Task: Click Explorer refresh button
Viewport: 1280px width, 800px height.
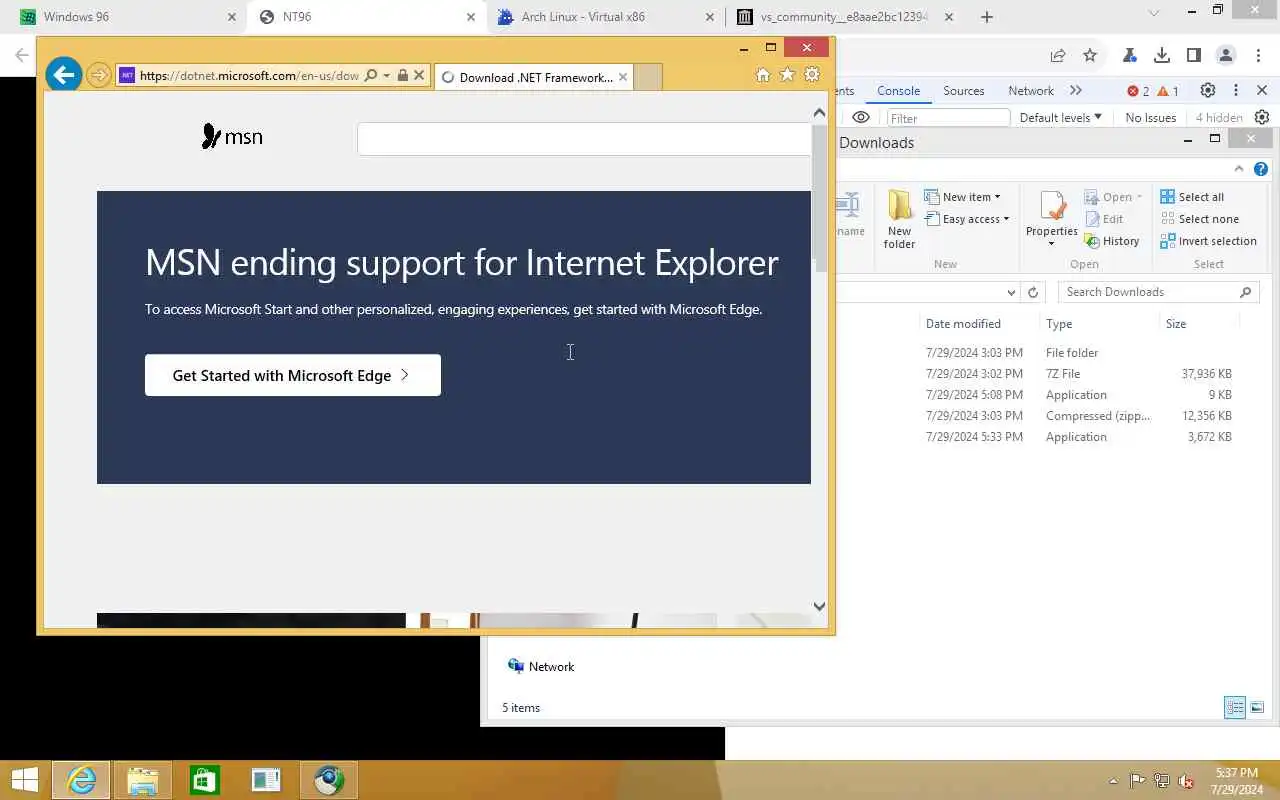Action: 1033,292
